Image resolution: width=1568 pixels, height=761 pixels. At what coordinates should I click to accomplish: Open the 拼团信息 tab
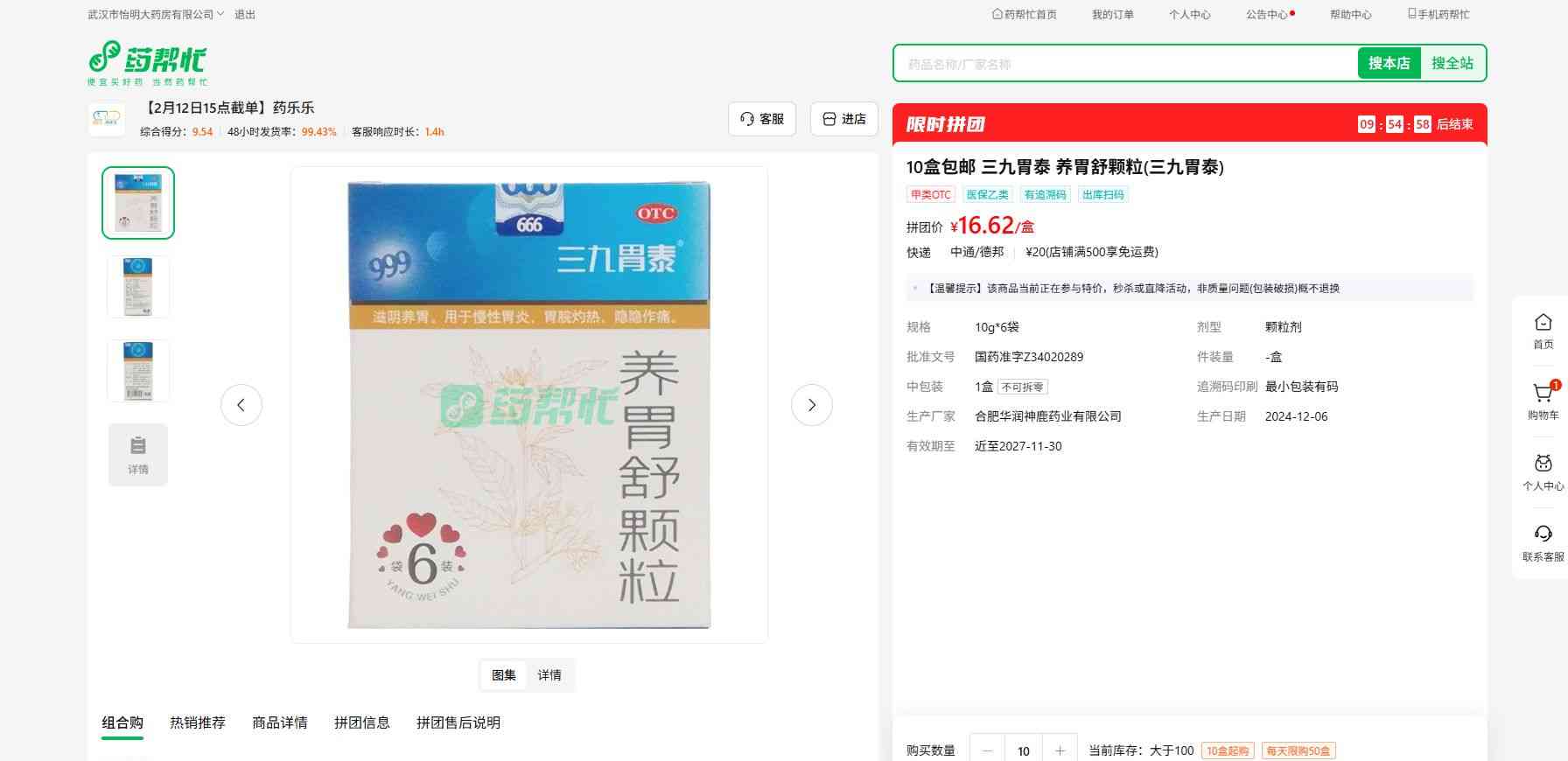click(x=361, y=723)
